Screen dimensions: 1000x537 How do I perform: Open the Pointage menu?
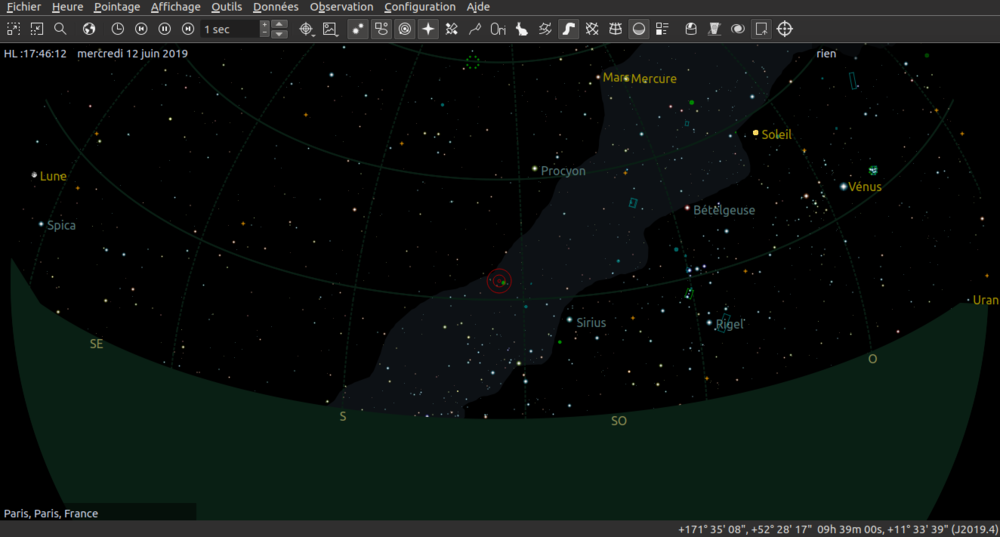tap(117, 7)
